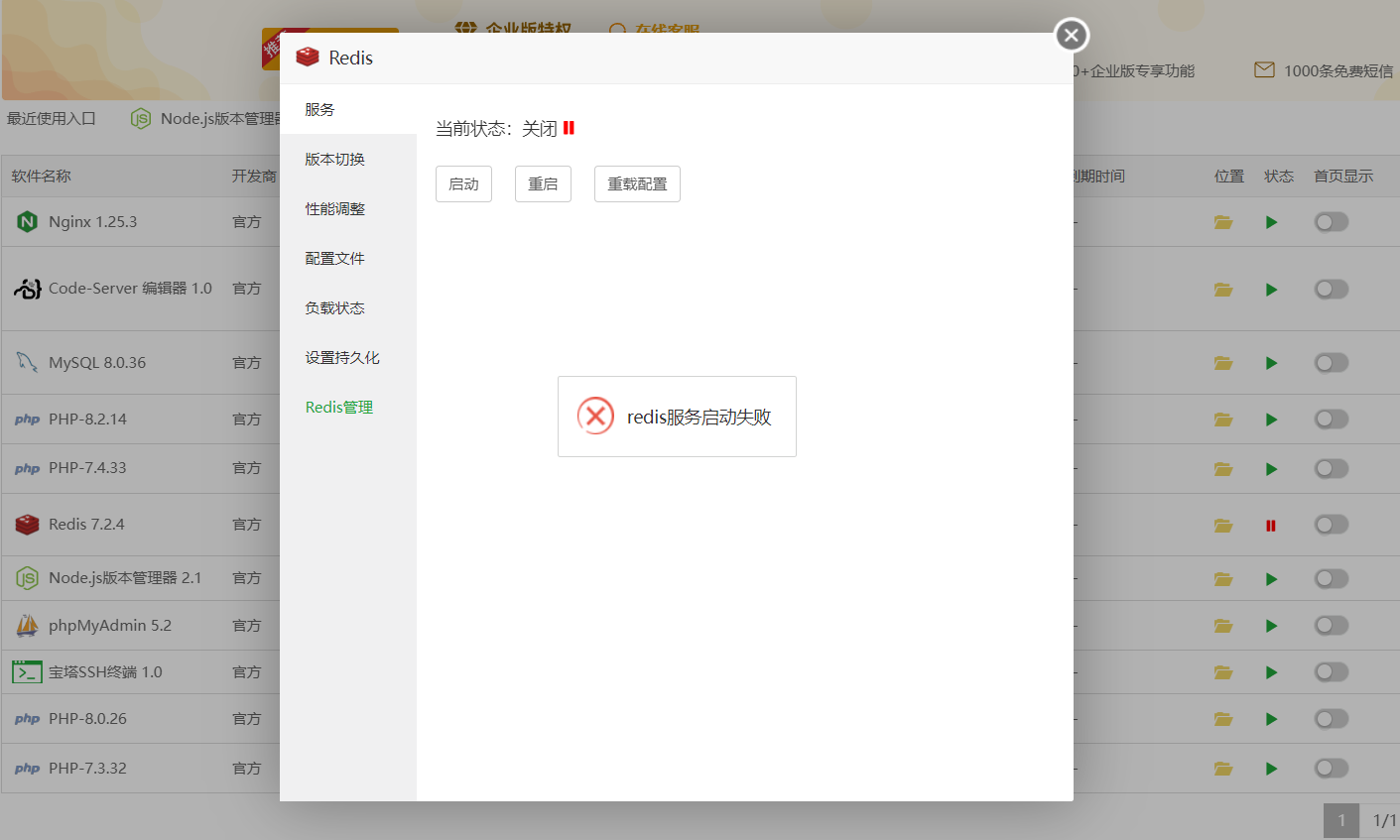Switch to the 版本切换 tab

point(348,159)
